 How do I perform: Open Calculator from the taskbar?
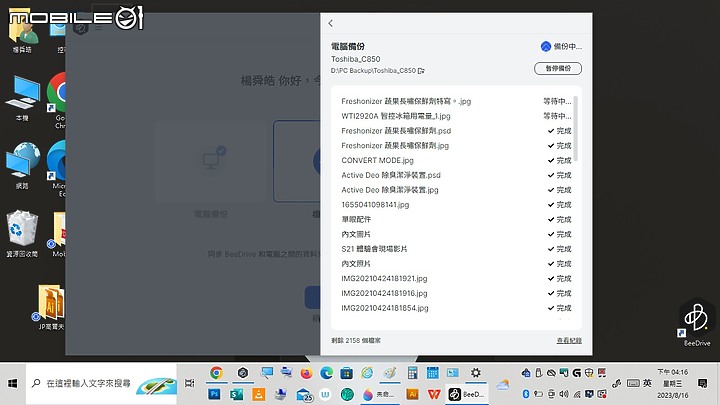pos(413,373)
